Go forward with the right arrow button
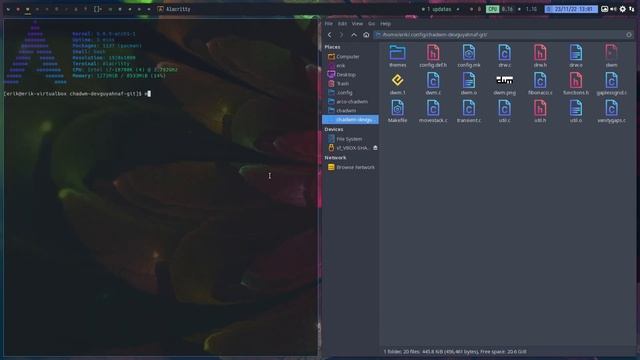This screenshot has height=360, width=640. [341, 35]
